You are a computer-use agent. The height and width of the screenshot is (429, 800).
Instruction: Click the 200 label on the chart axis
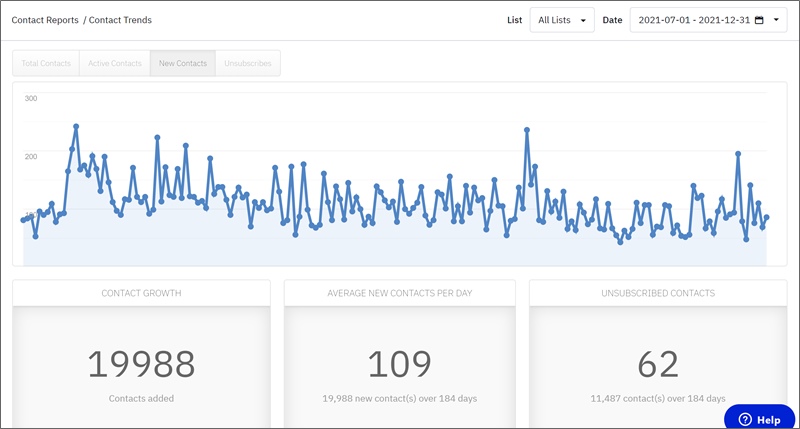click(31, 156)
